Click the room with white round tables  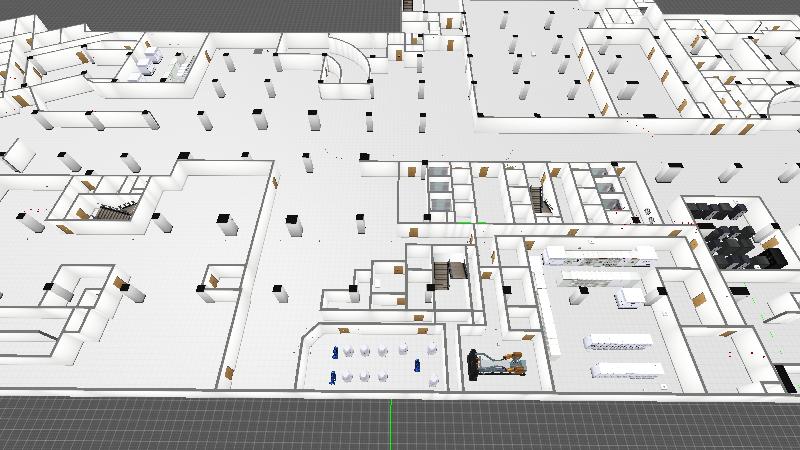(380, 362)
